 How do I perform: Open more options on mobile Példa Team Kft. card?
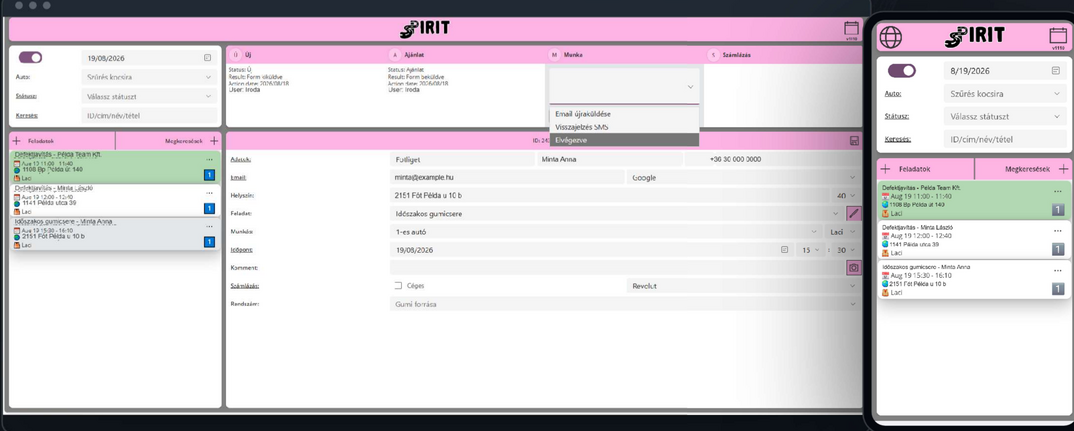(x=1058, y=191)
